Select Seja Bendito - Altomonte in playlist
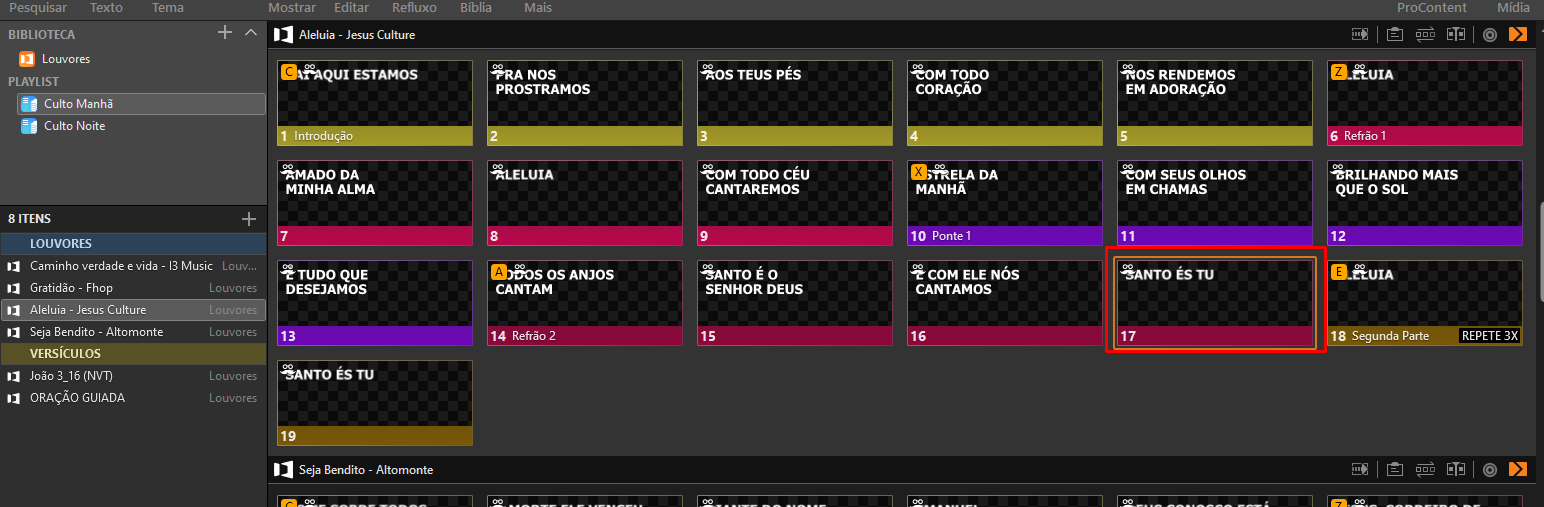 133,332
